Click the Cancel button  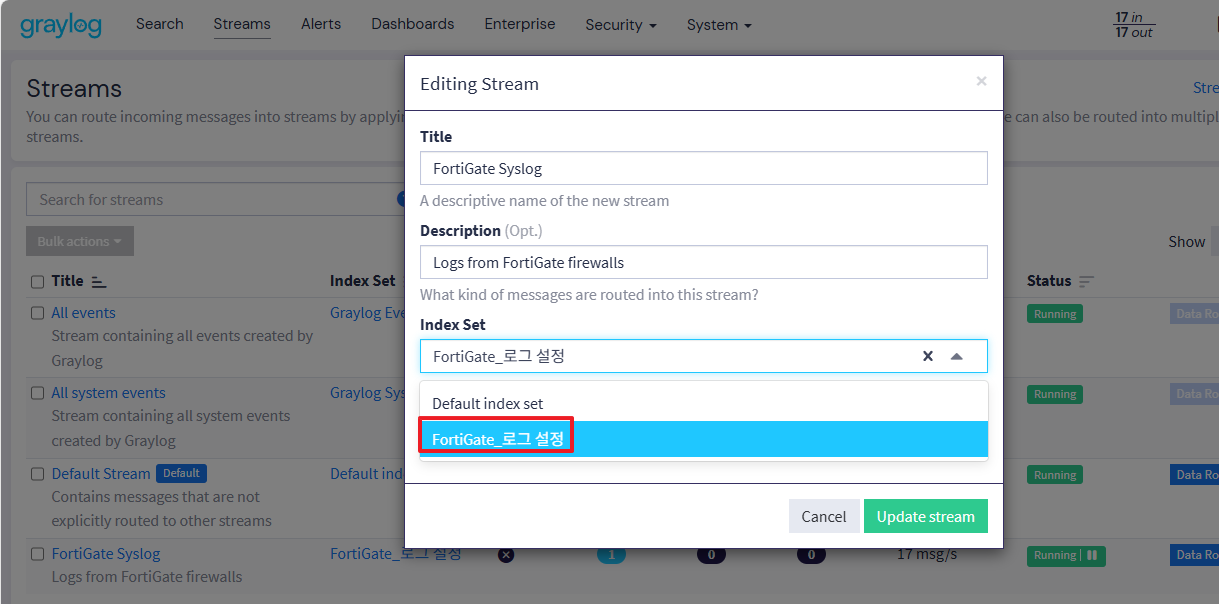point(824,516)
